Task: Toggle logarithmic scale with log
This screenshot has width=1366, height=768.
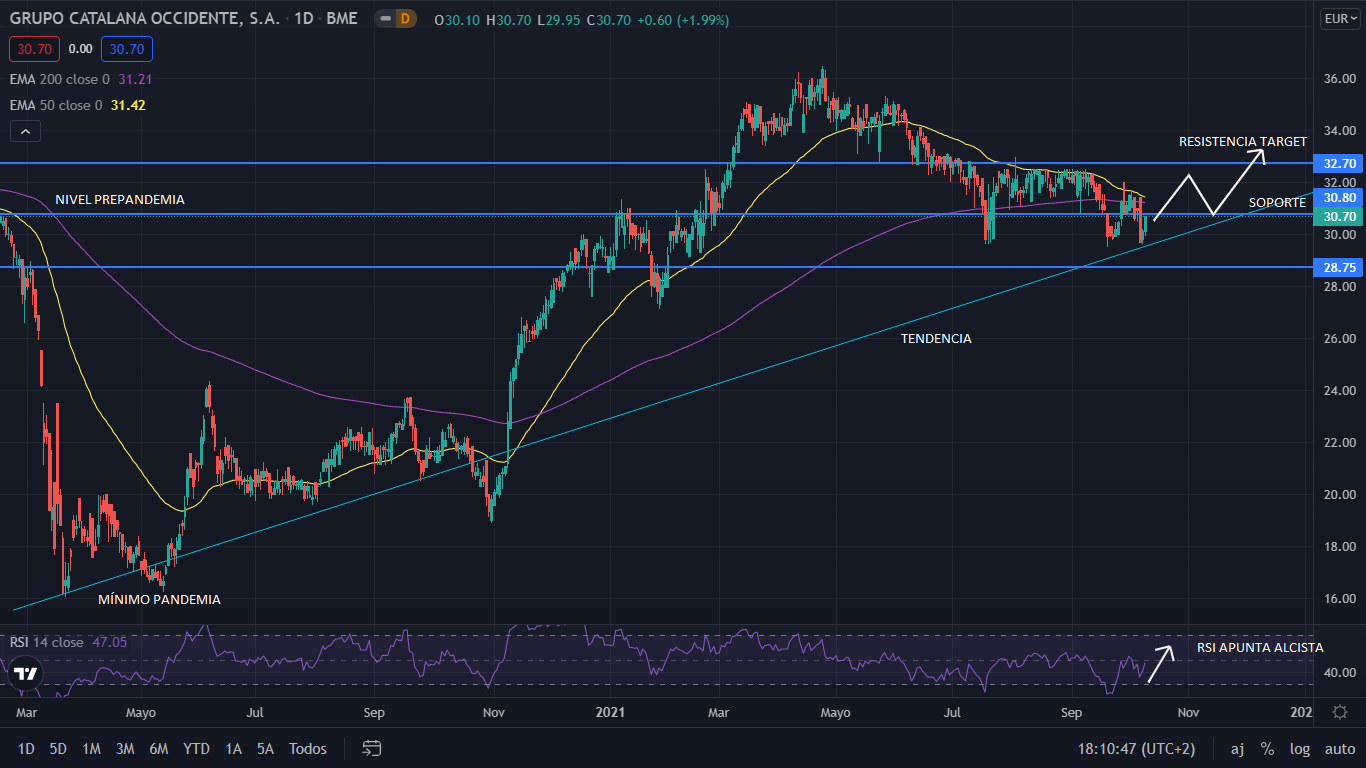Action: [x=1300, y=748]
